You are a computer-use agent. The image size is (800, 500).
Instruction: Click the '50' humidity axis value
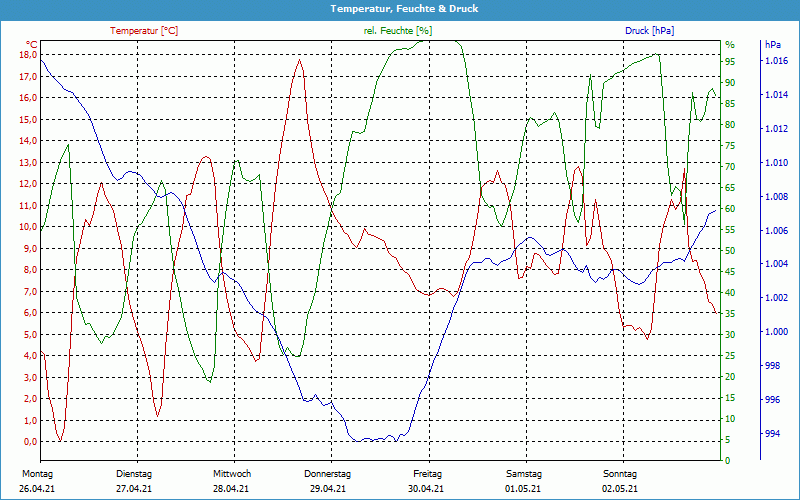(730, 251)
